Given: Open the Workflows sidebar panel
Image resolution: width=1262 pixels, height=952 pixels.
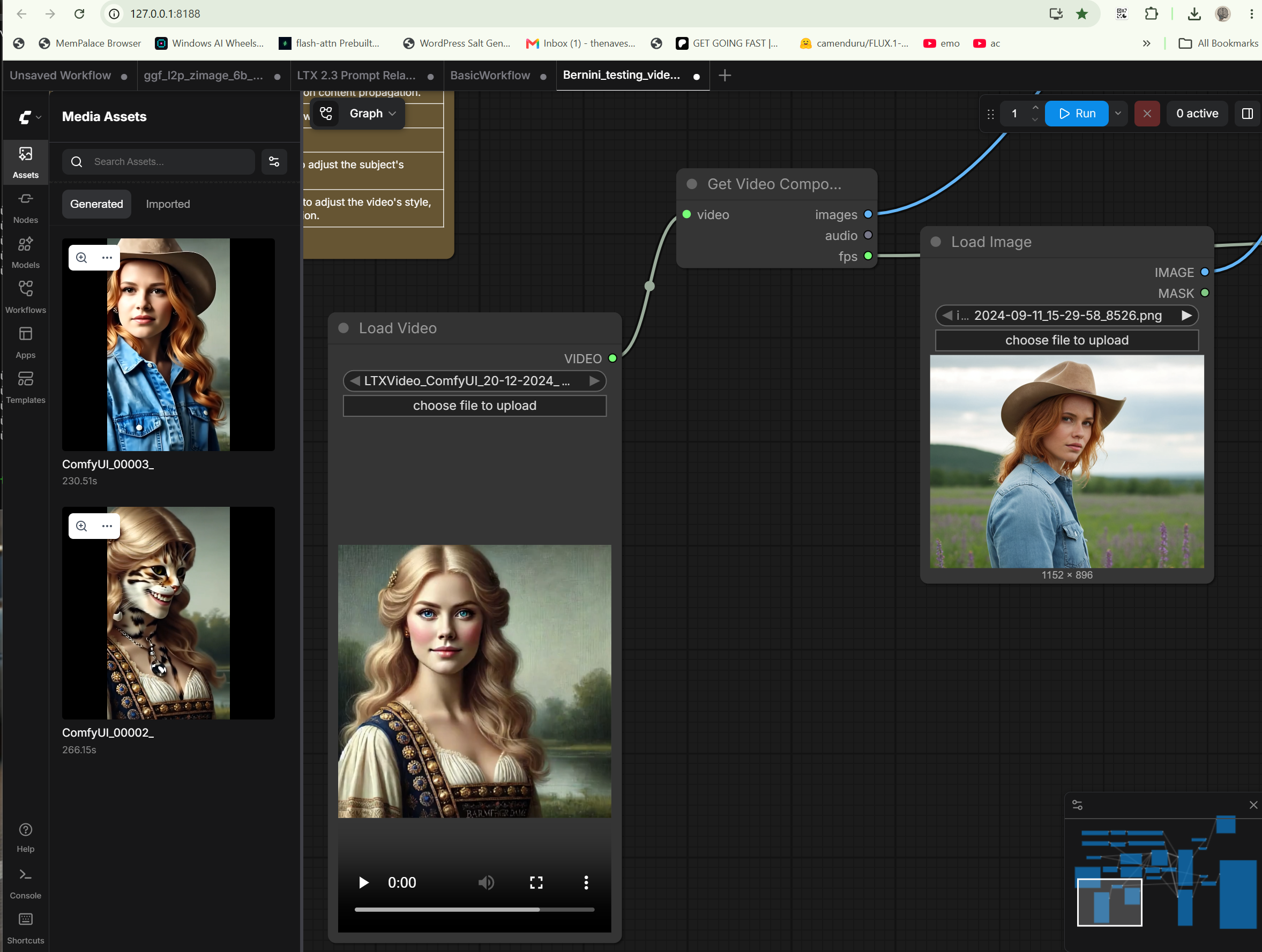Looking at the screenshot, I should 26,298.
